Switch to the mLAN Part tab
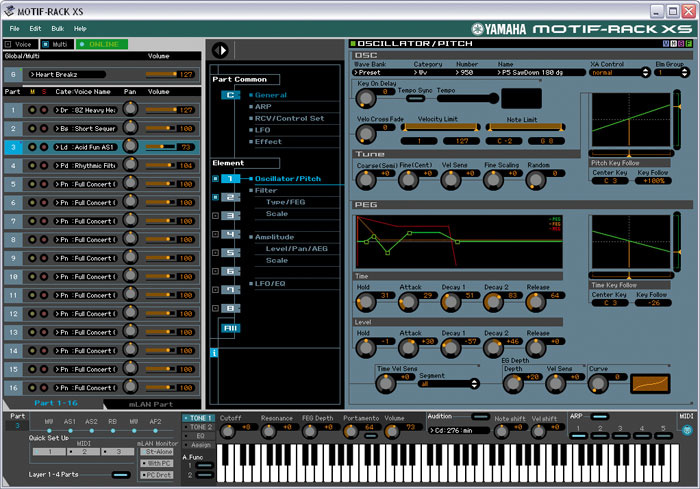700x489 pixels. 151,404
